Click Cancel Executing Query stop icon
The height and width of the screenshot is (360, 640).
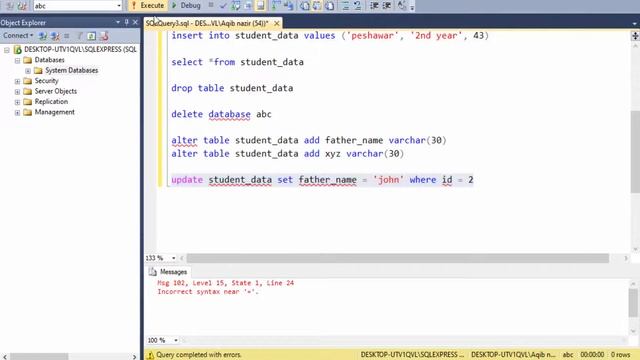pos(211,6)
